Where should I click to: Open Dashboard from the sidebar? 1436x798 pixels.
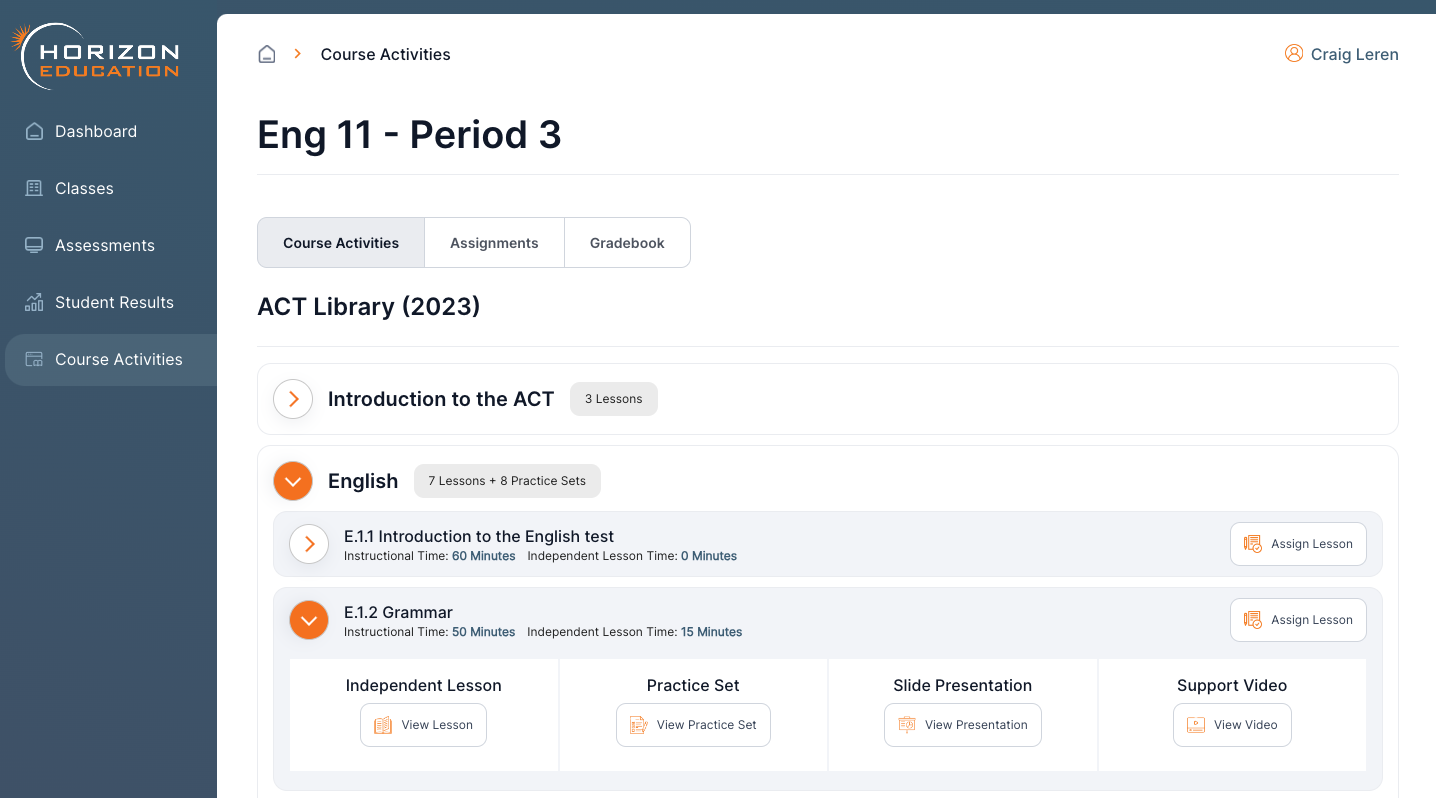95,131
